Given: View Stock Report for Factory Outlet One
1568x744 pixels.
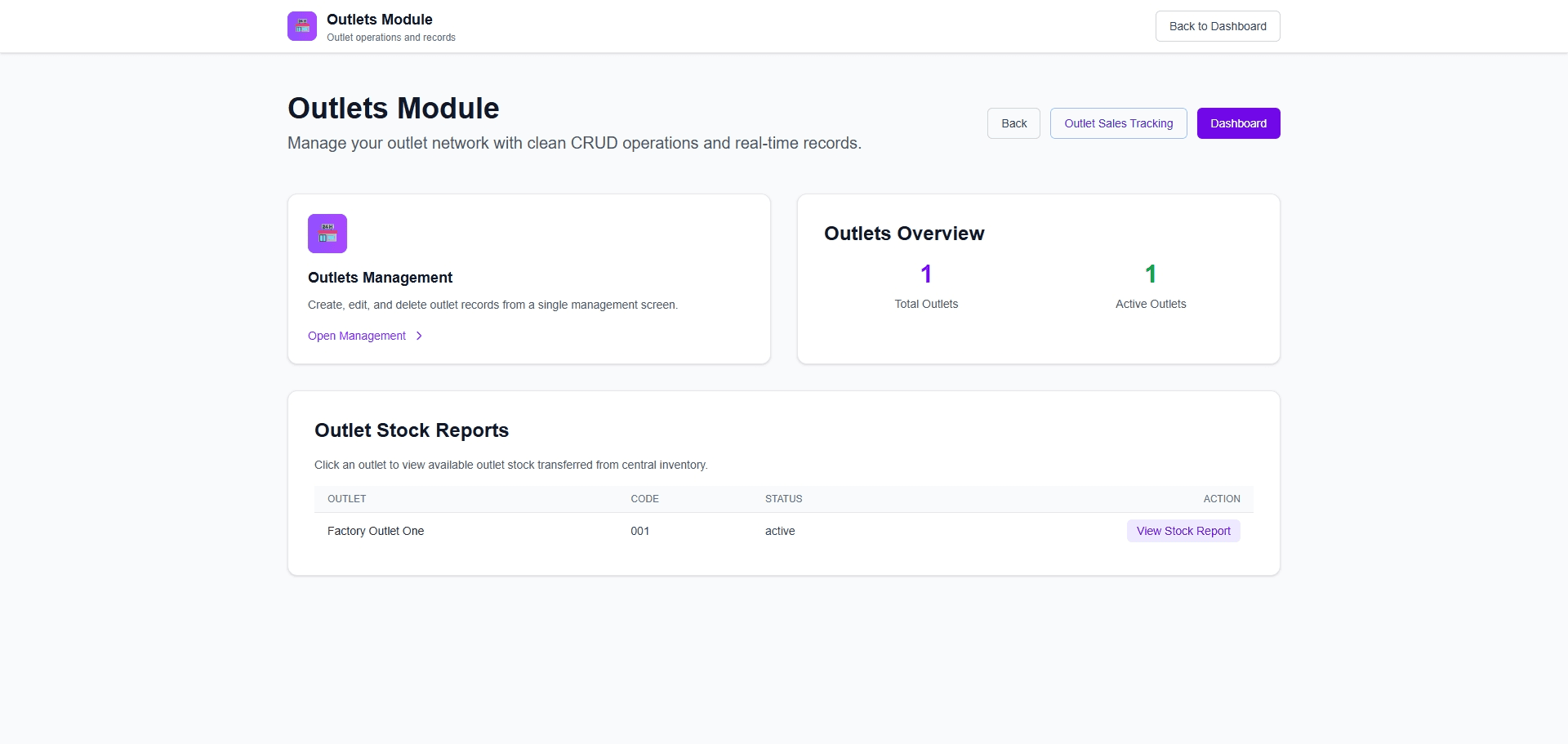Looking at the screenshot, I should tap(1183, 531).
